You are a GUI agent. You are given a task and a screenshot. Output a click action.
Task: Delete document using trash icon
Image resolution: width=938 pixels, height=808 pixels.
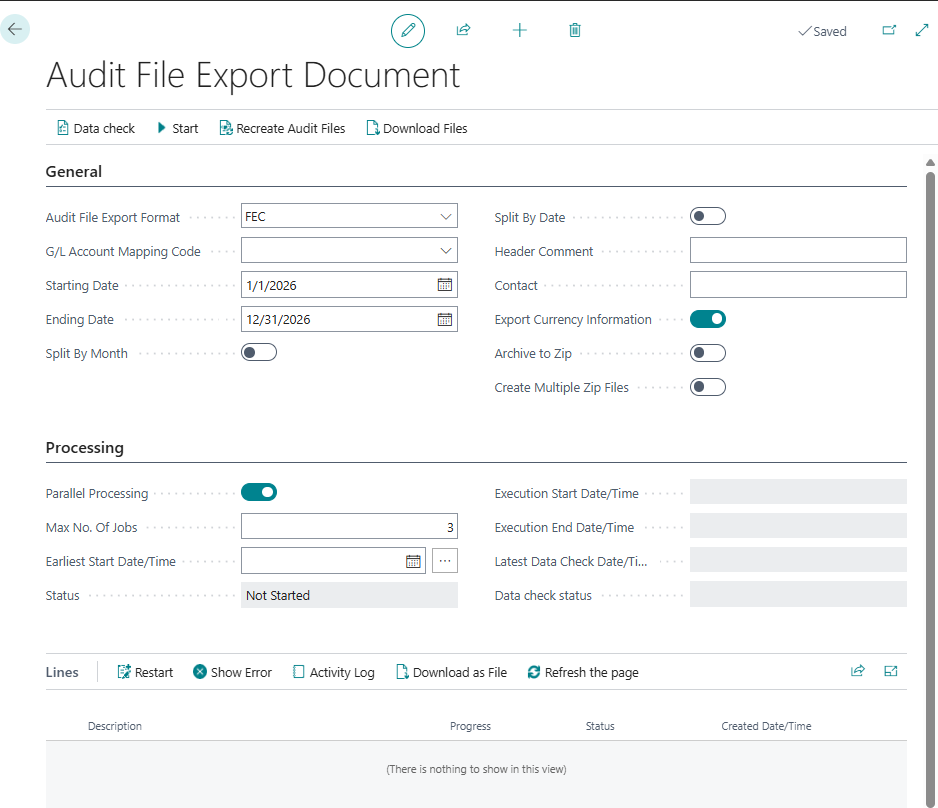(575, 30)
